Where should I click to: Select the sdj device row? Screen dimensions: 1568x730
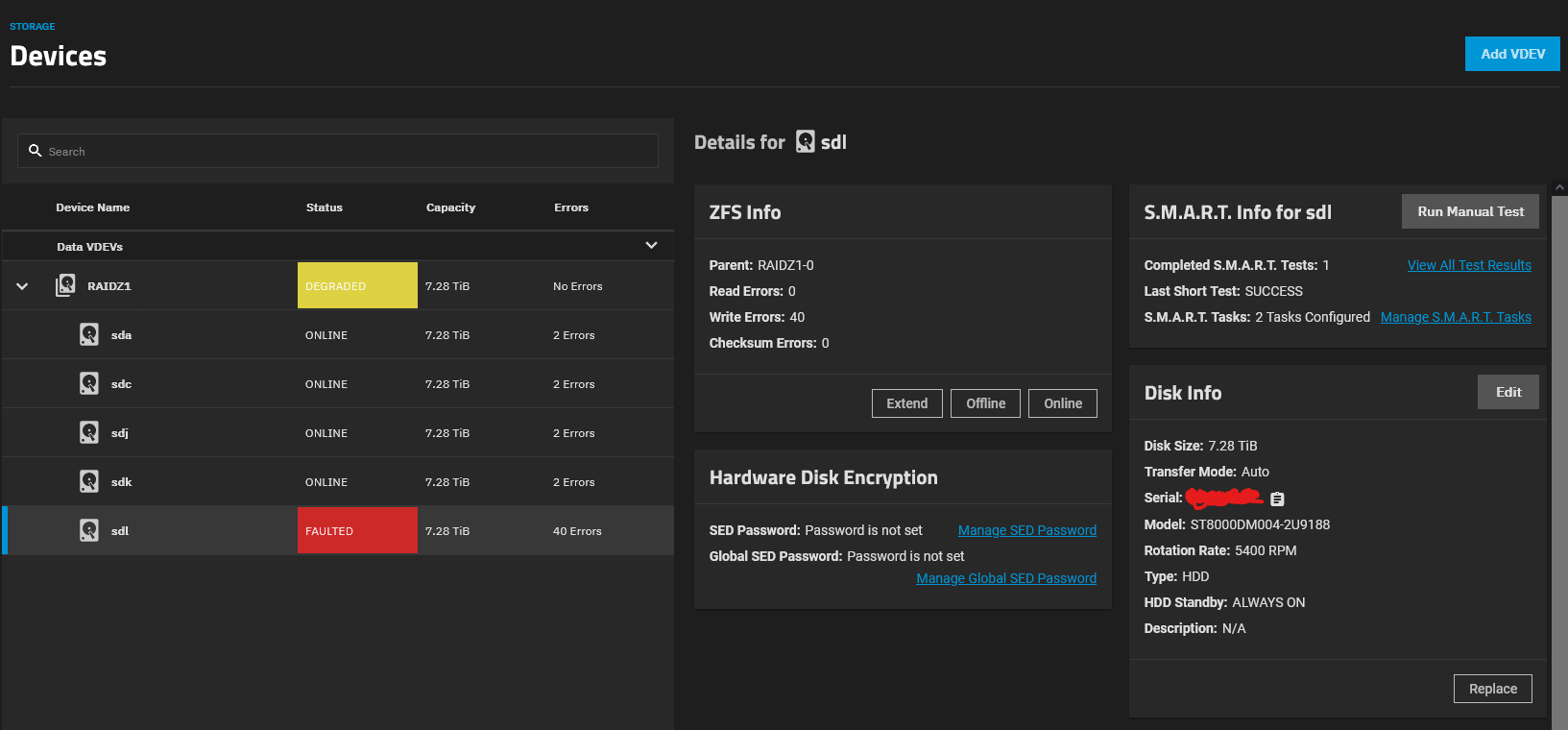pos(338,433)
